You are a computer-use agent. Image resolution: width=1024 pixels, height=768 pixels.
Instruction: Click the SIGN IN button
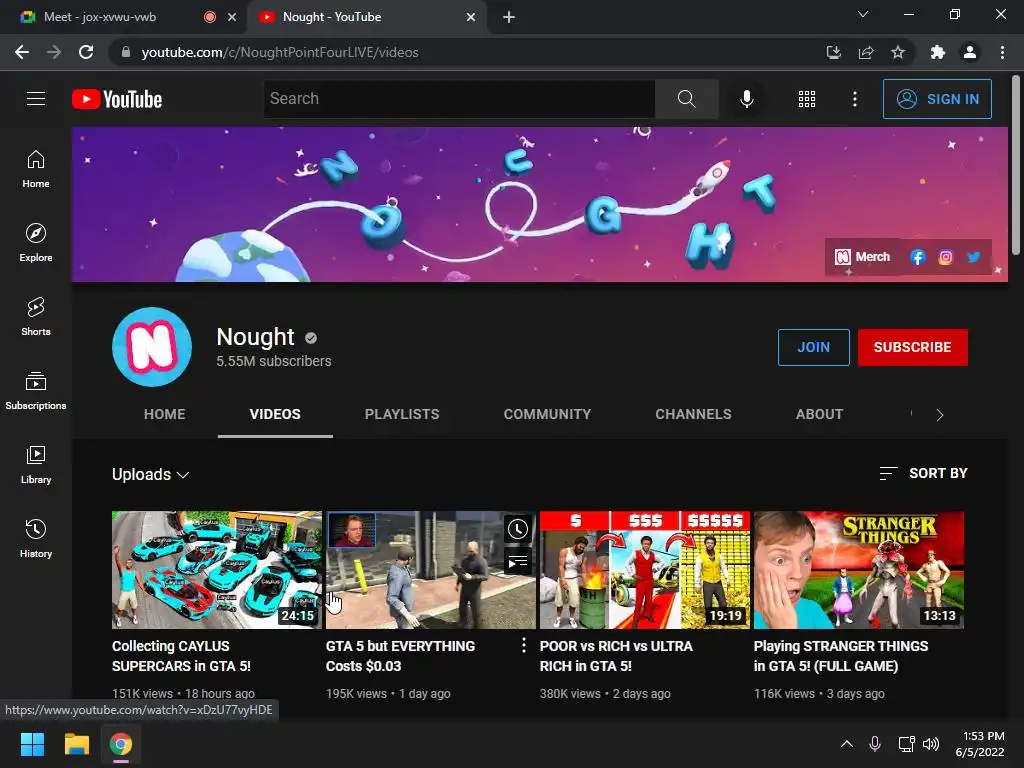[x=937, y=99]
